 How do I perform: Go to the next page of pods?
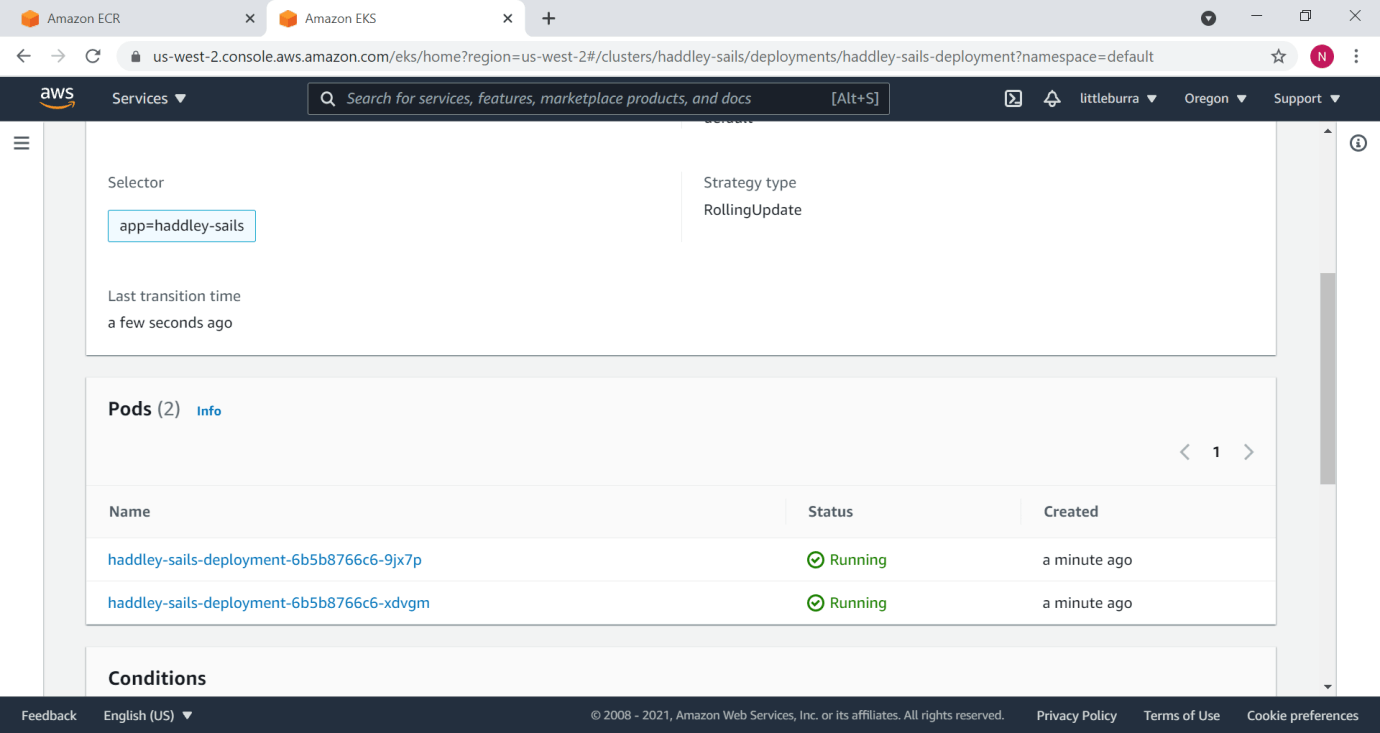tap(1248, 452)
